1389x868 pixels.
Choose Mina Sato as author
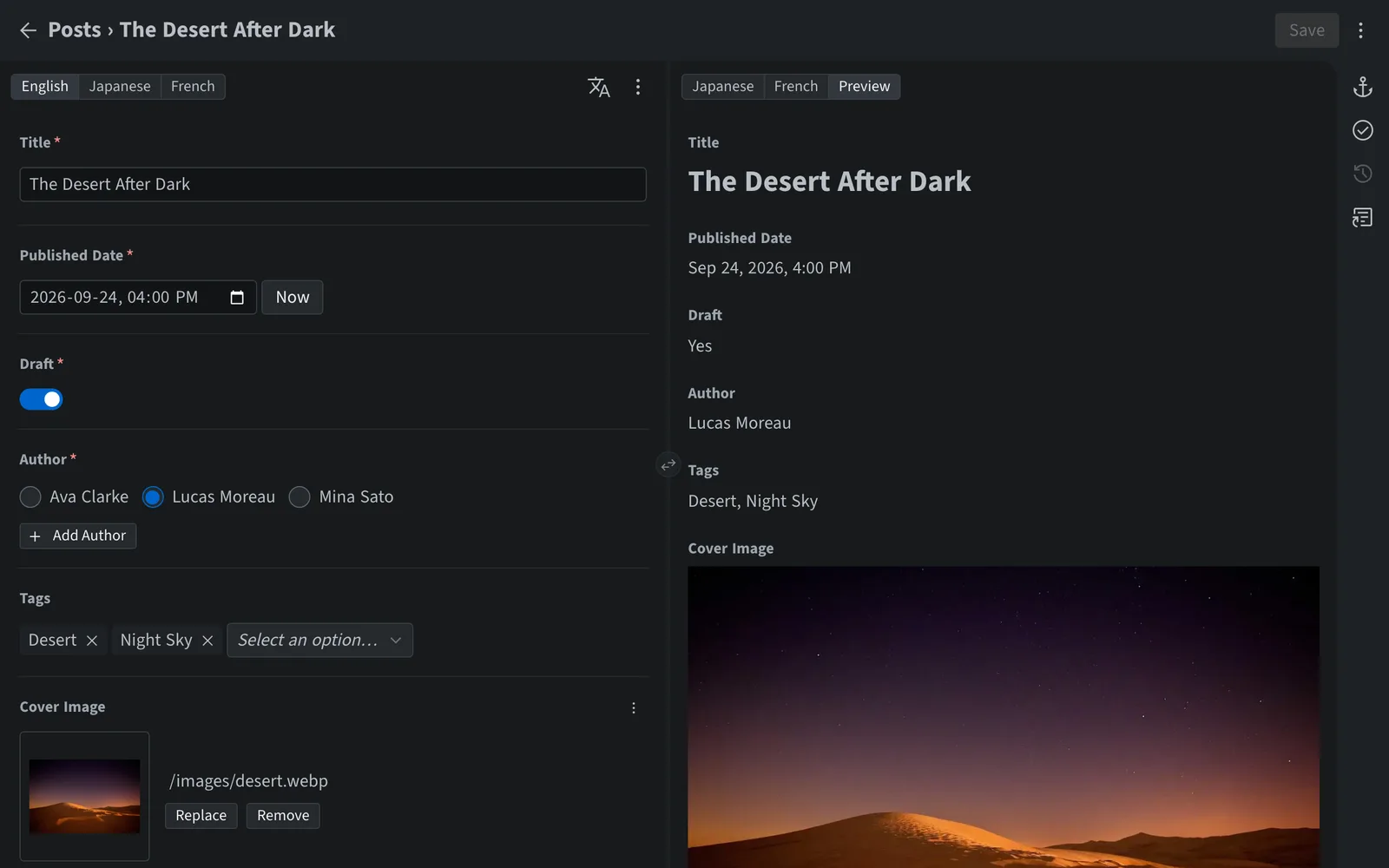click(300, 497)
